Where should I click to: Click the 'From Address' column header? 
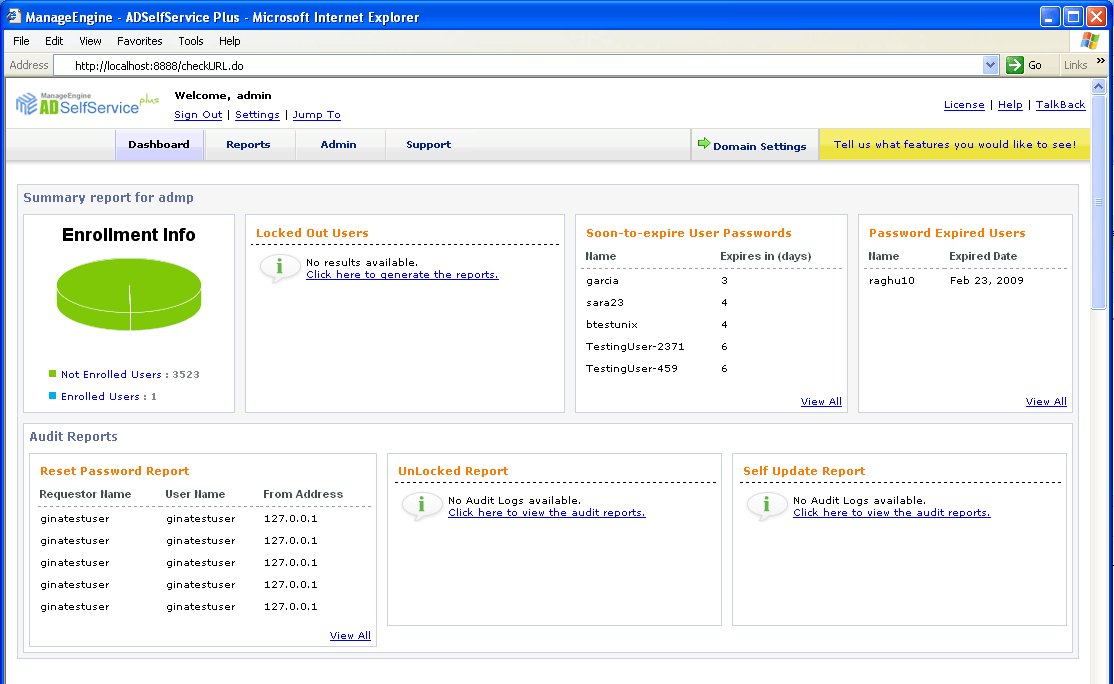[x=303, y=494]
